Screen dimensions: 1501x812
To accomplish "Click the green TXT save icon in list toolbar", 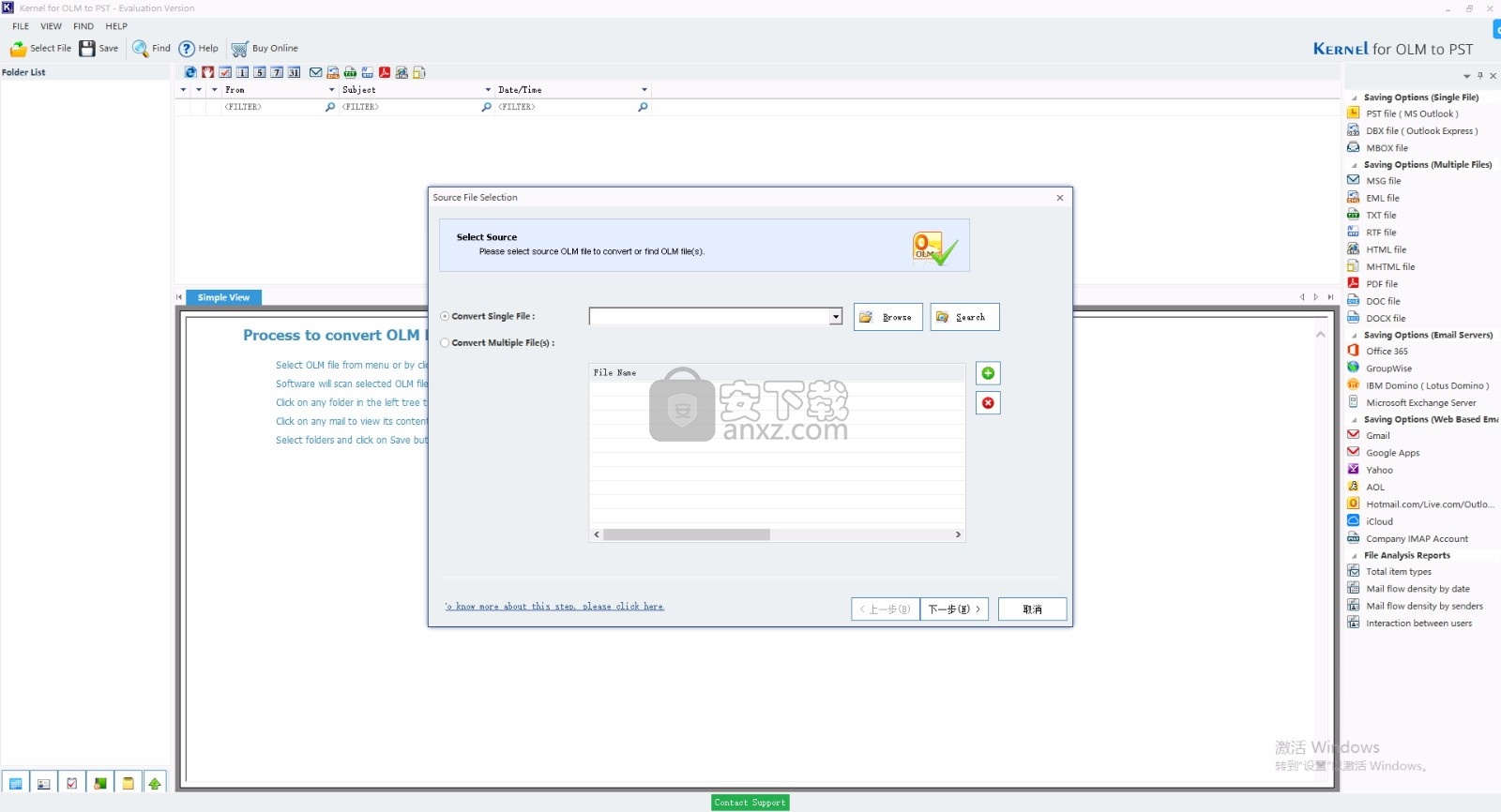I will (350, 72).
